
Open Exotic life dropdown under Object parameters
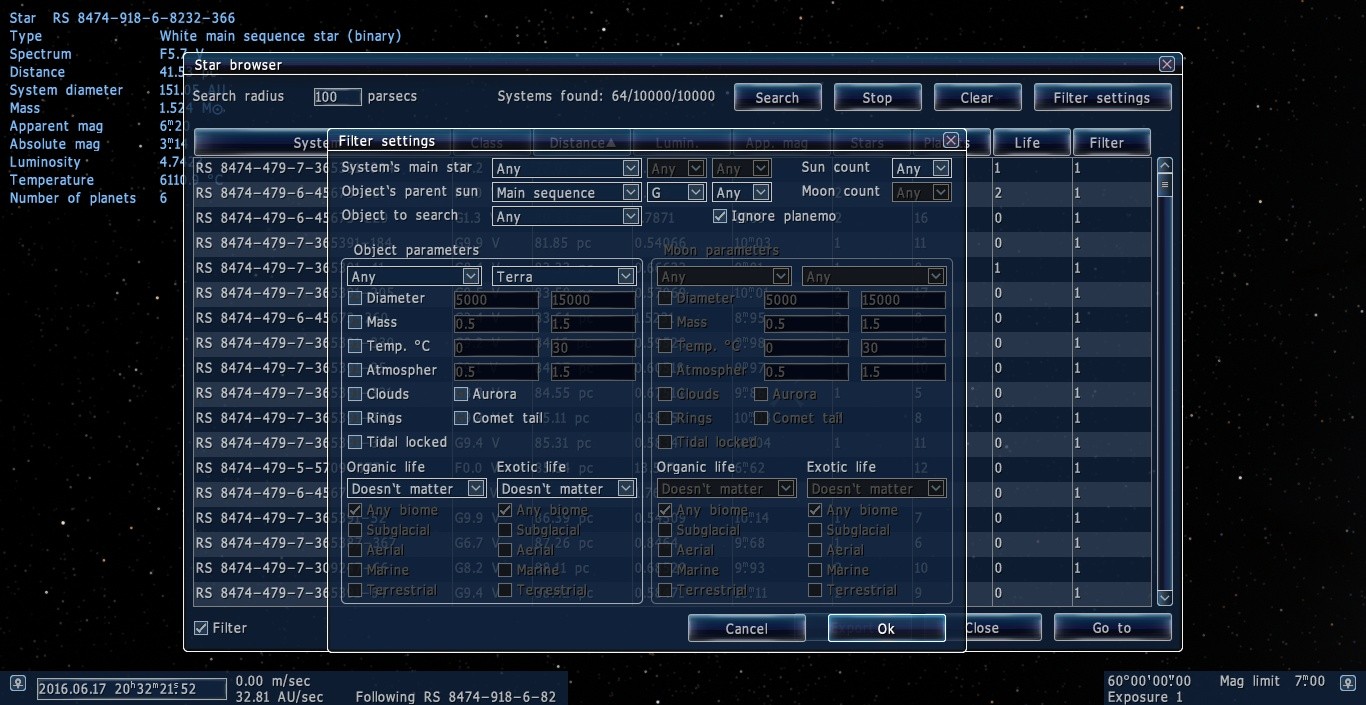pos(566,488)
